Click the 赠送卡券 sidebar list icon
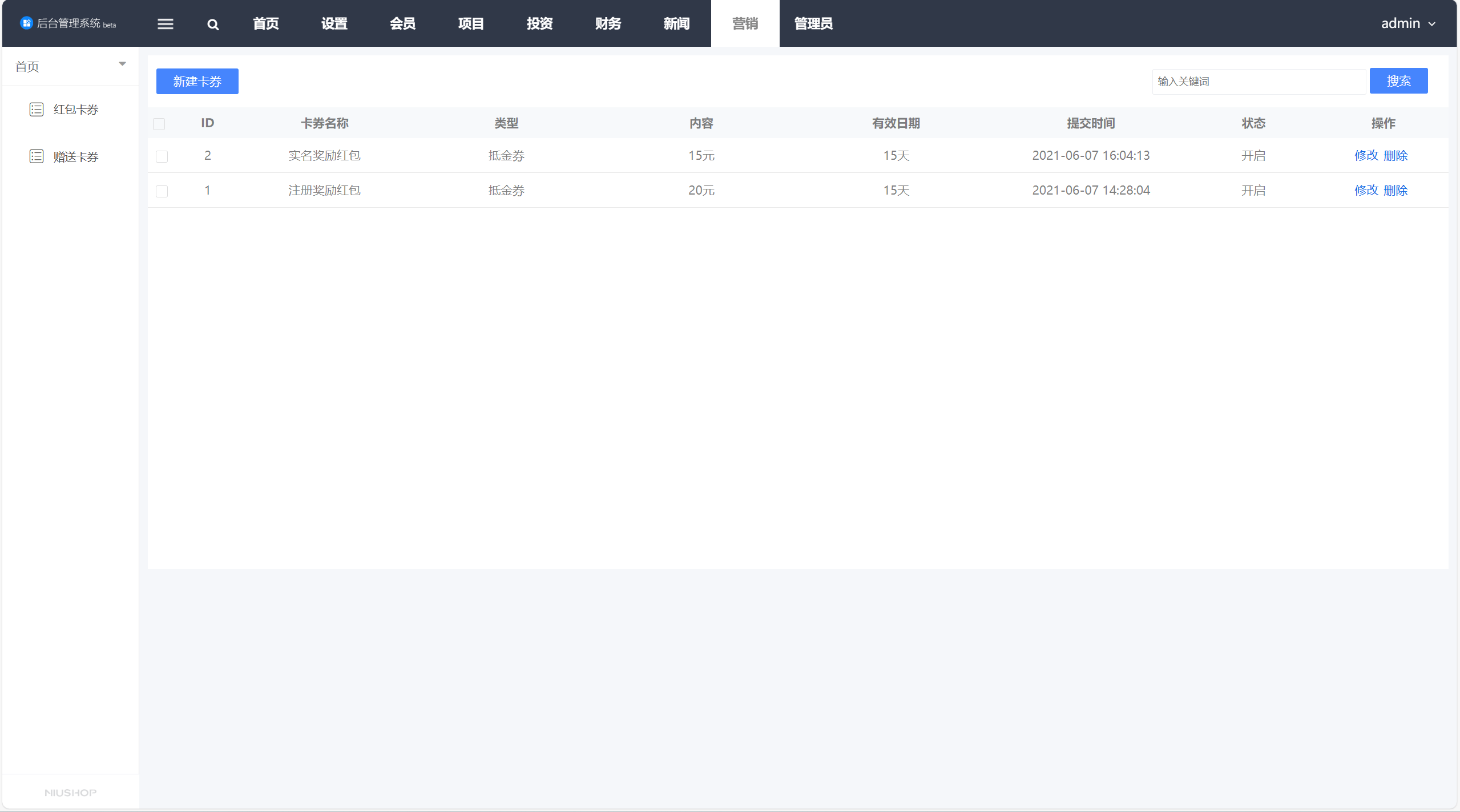The height and width of the screenshot is (812, 1460). (x=37, y=156)
